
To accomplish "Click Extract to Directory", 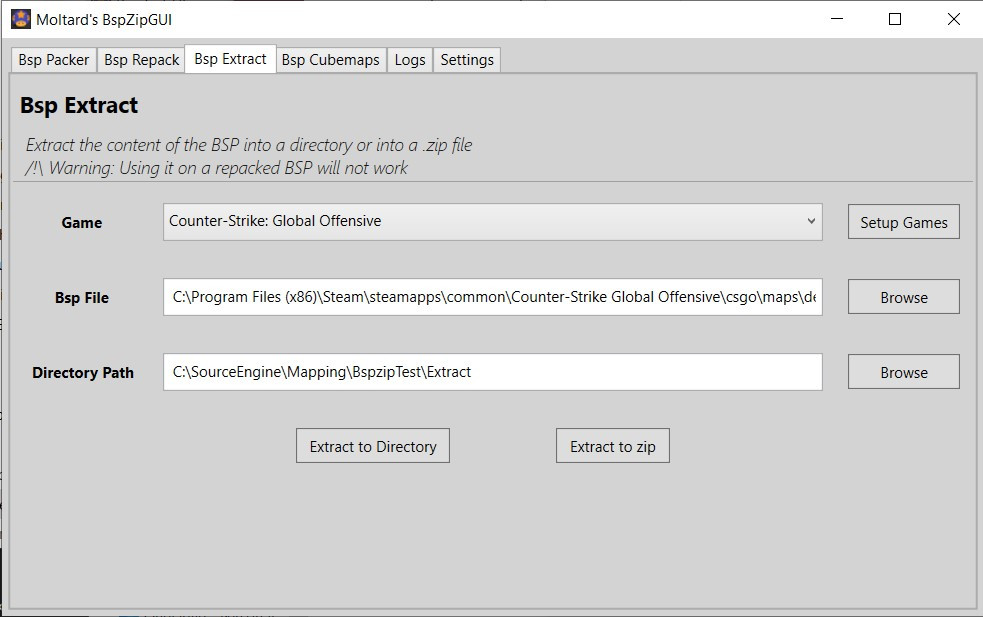I will (372, 445).
